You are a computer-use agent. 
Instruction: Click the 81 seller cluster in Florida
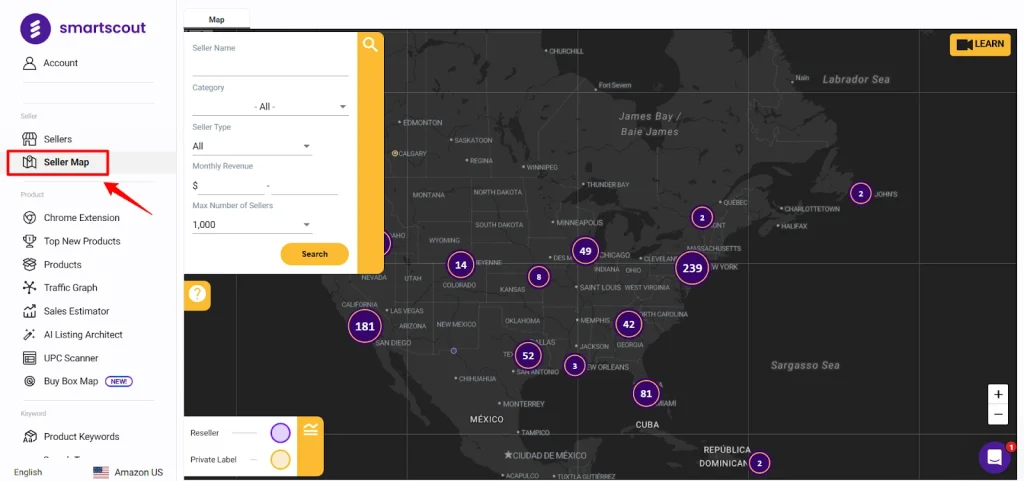[x=646, y=394]
